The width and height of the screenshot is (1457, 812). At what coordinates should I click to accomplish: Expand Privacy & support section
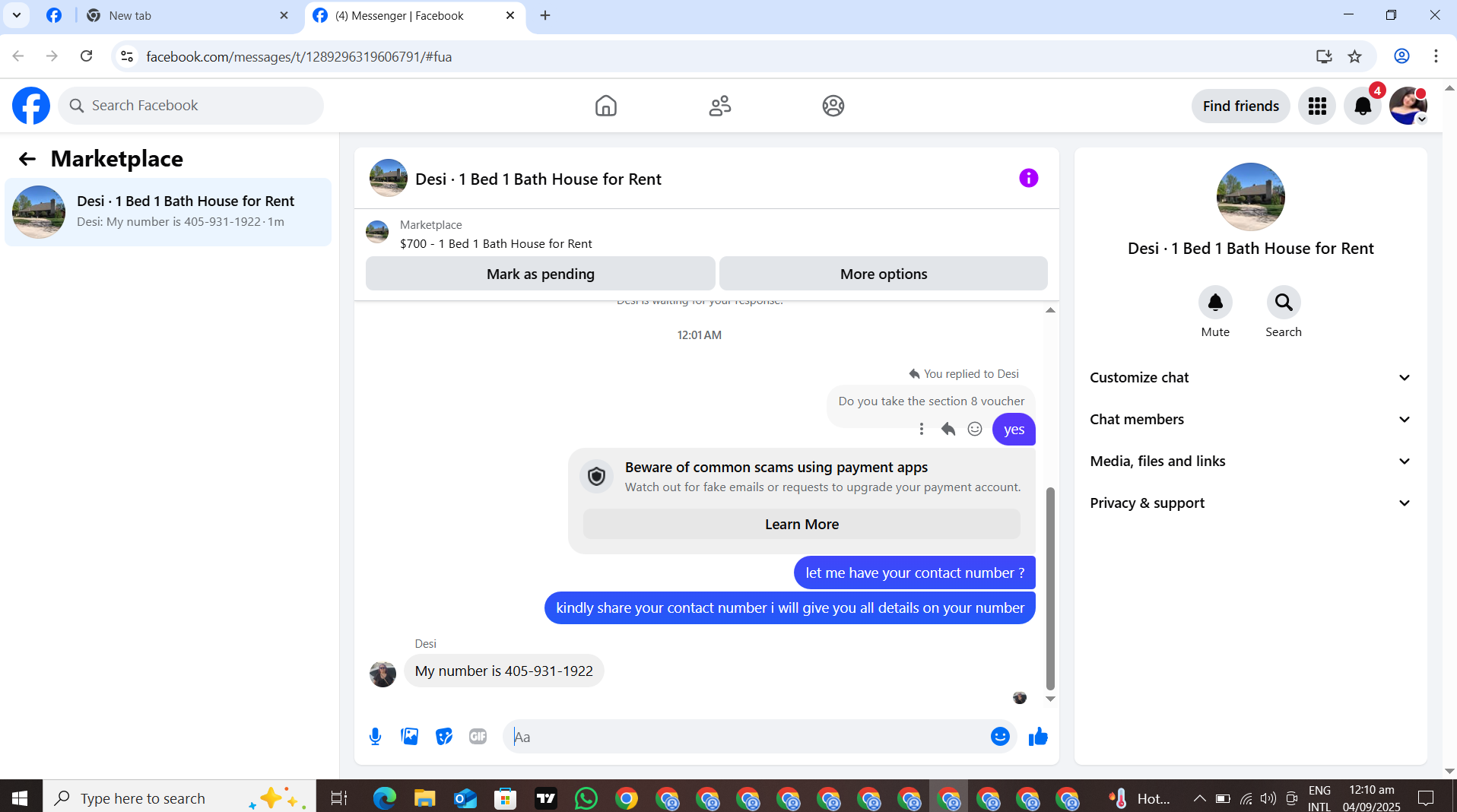click(1250, 503)
